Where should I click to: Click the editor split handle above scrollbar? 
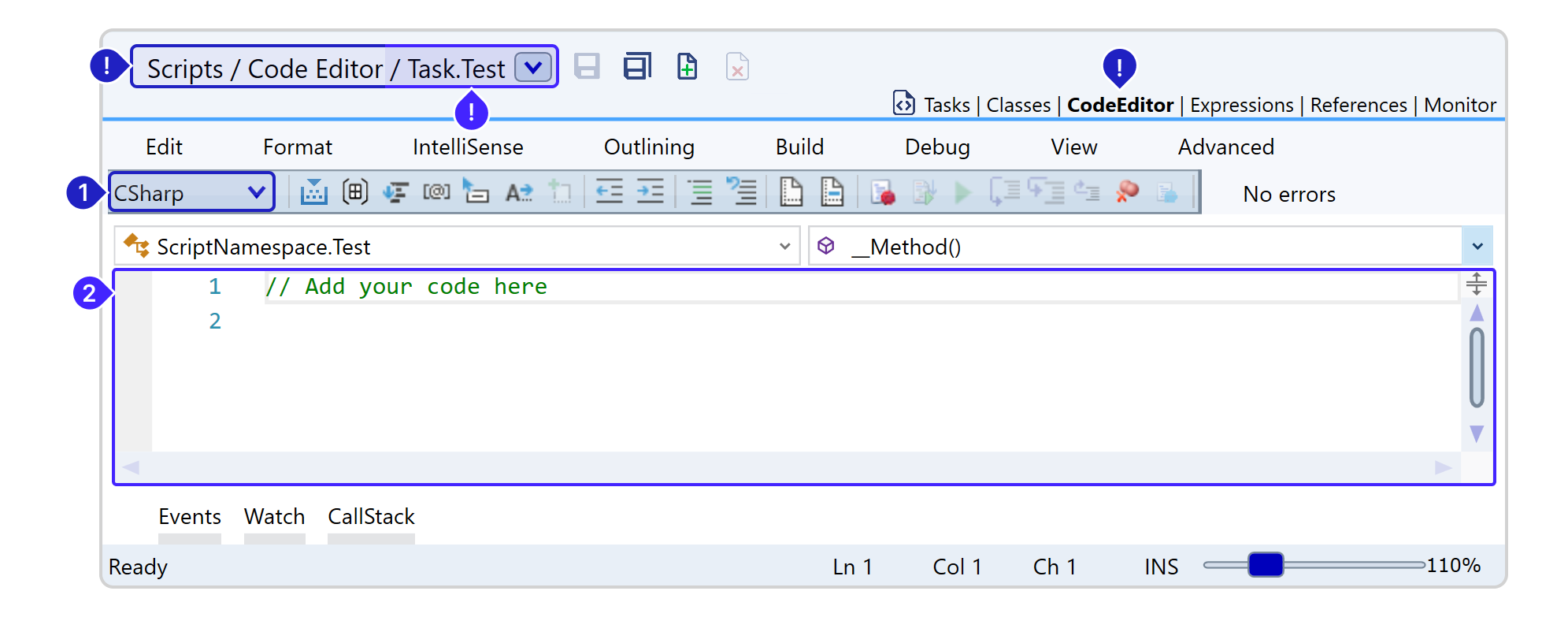1476,284
